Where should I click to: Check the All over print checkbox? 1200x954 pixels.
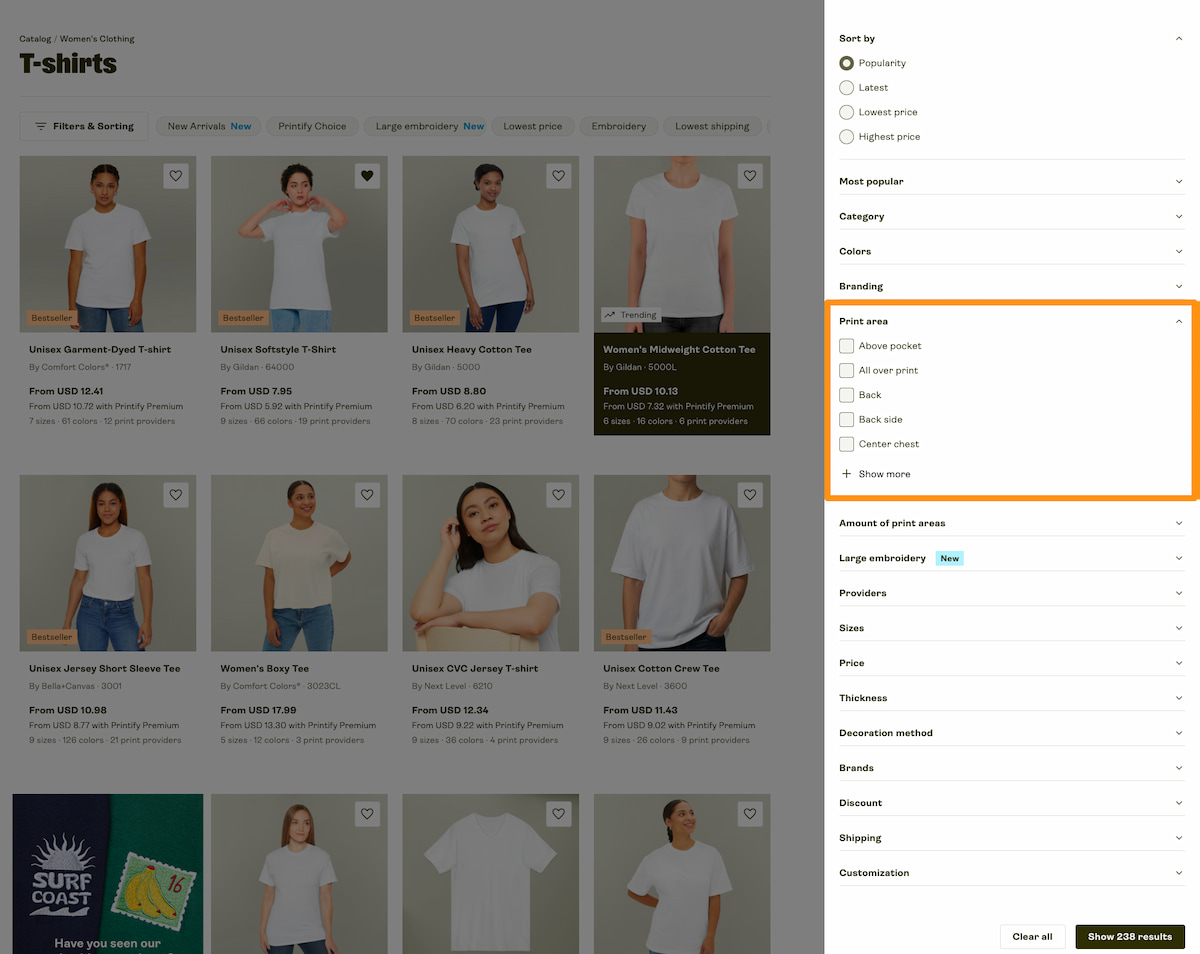[x=847, y=370]
